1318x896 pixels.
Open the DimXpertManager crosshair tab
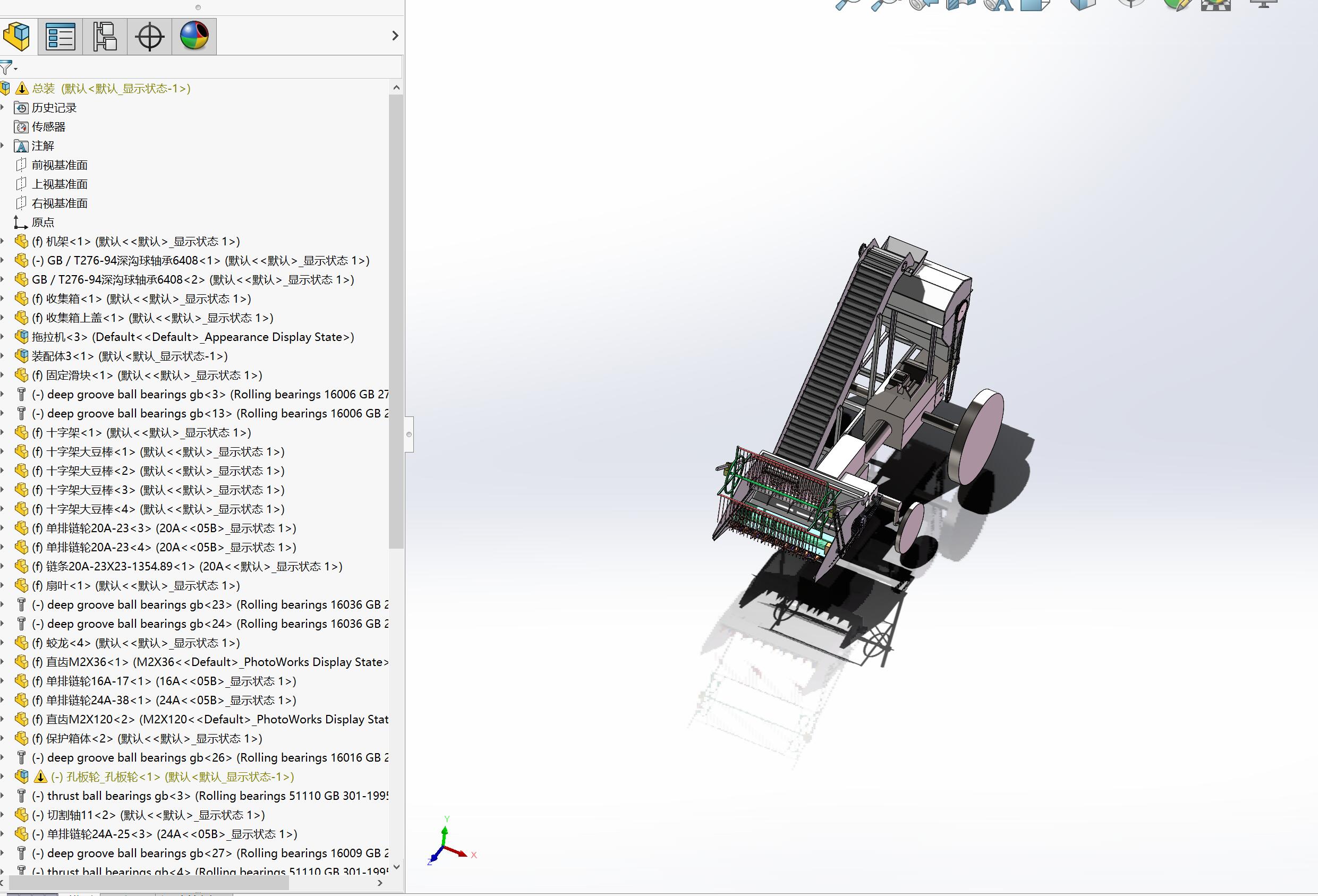[x=150, y=36]
